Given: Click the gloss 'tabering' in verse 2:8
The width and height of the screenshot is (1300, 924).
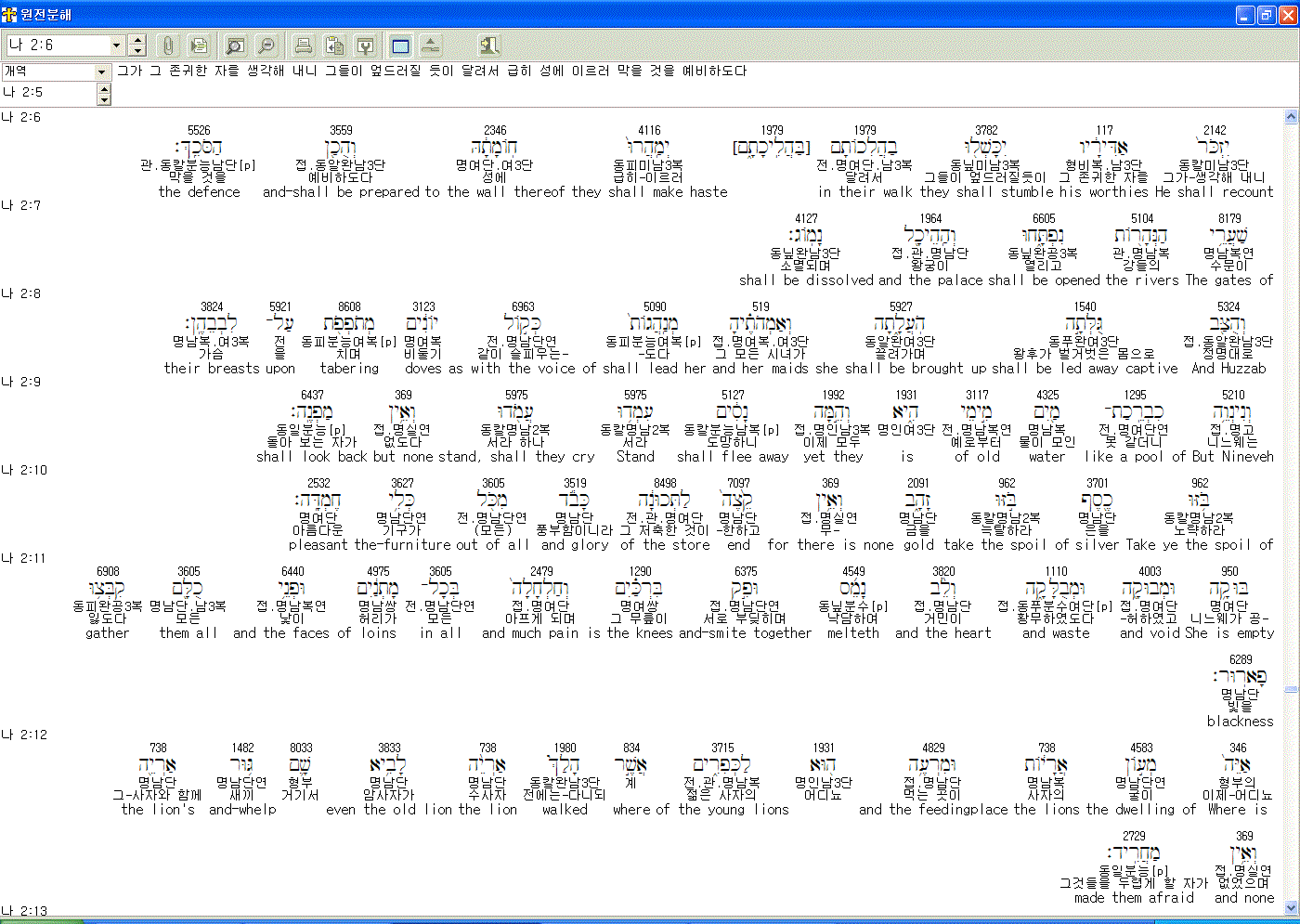Looking at the screenshot, I should 349,369.
